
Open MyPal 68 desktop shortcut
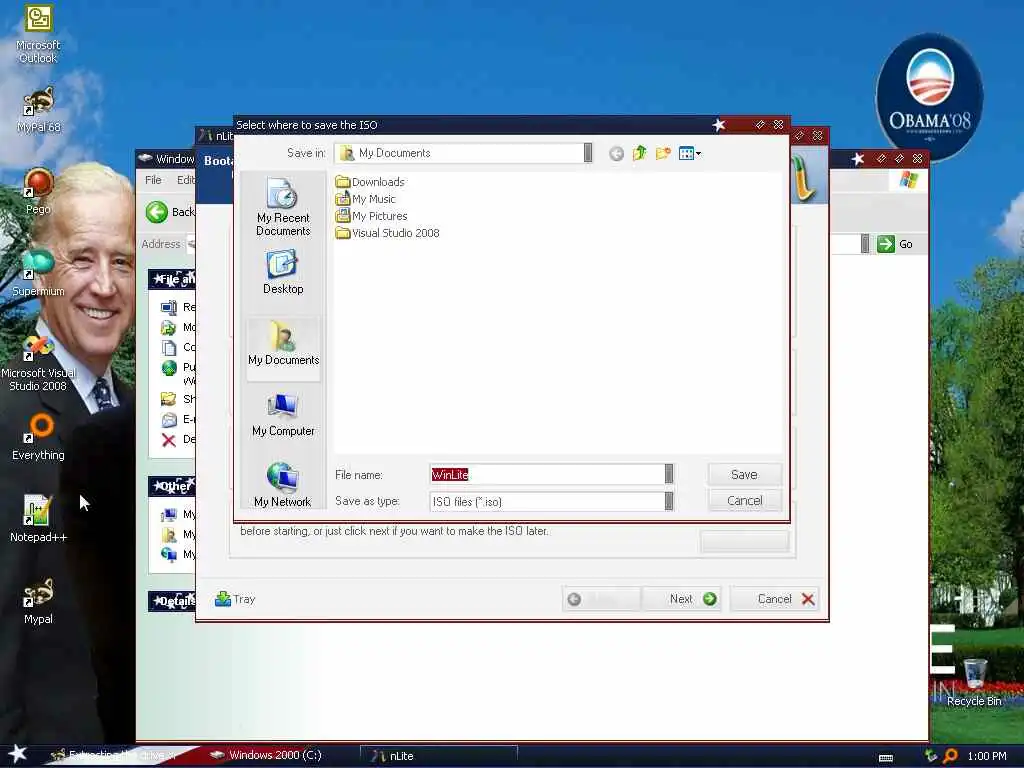click(x=38, y=110)
